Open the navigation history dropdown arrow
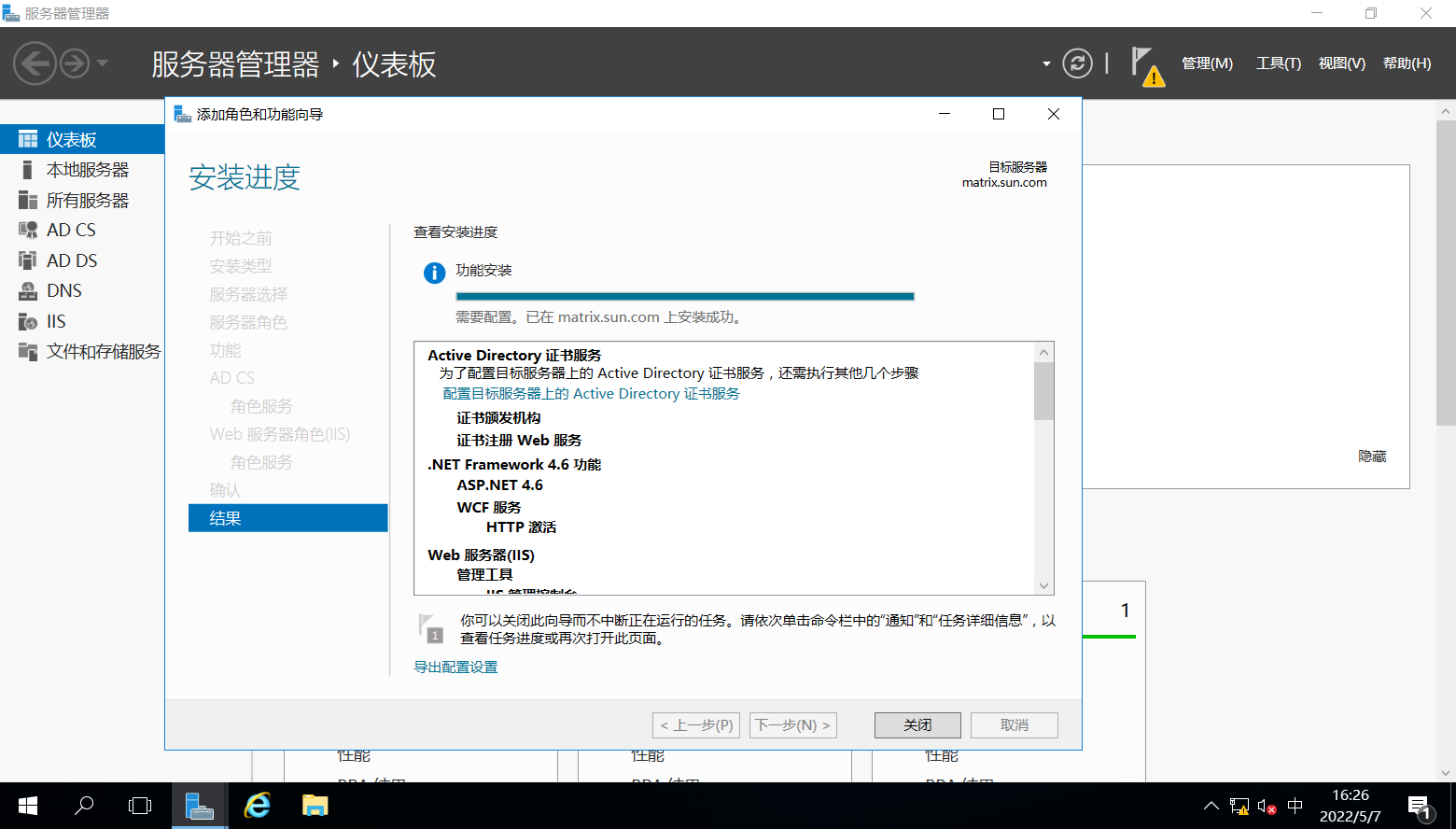1456x829 pixels. 103,63
